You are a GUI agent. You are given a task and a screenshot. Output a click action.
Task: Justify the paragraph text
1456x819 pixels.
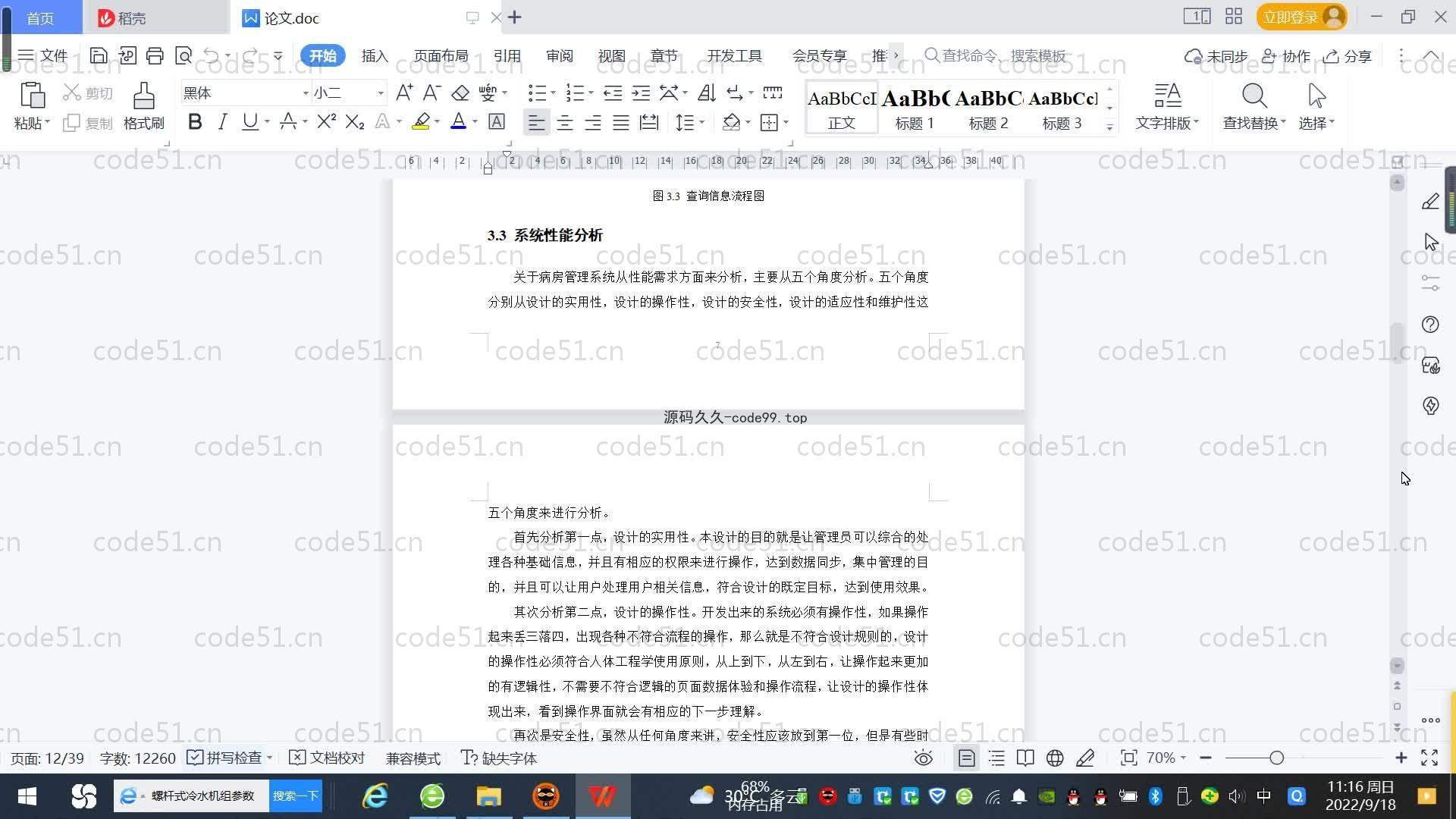[621, 122]
